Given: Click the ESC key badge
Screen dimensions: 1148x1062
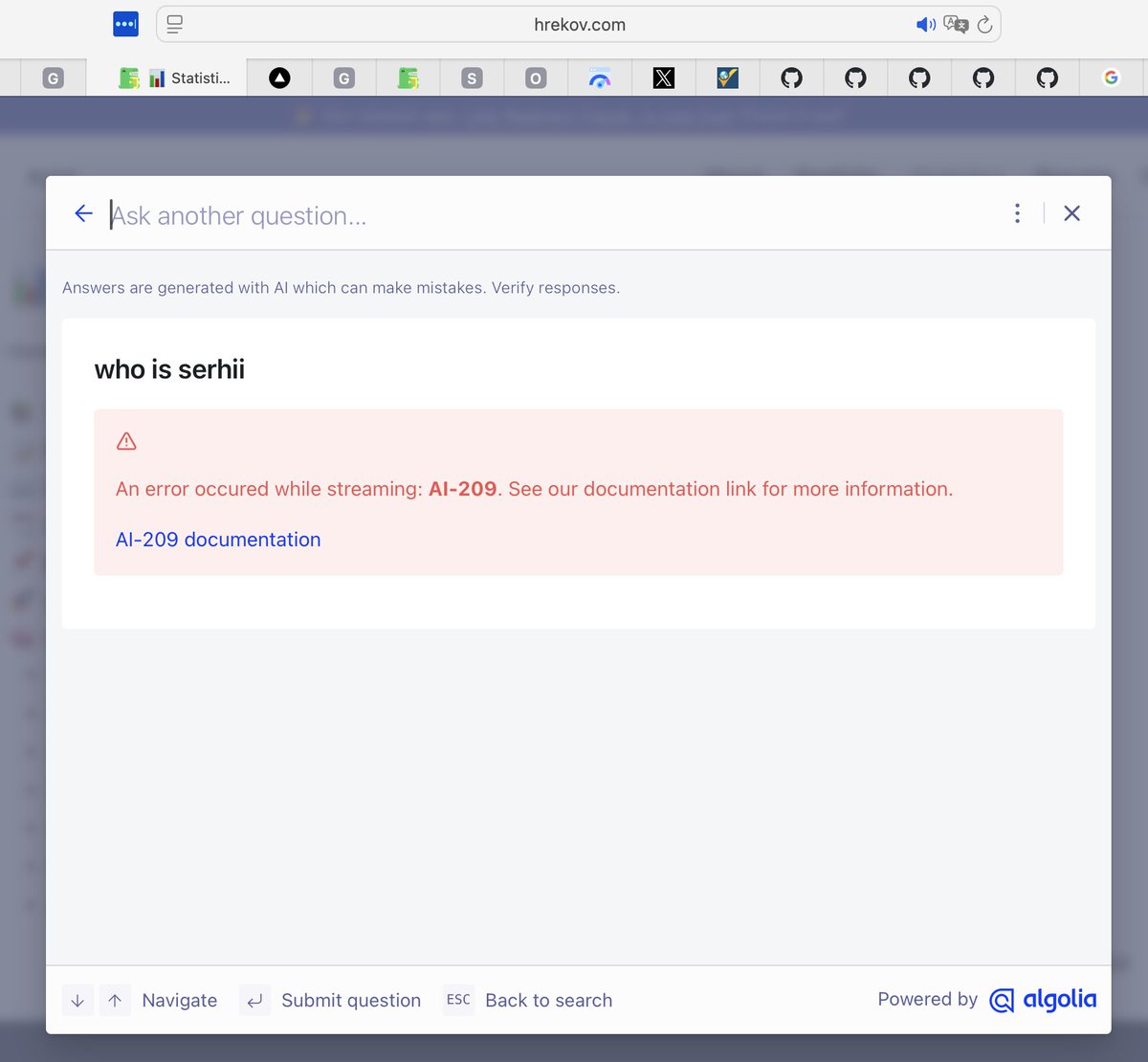Looking at the screenshot, I should 458,1000.
